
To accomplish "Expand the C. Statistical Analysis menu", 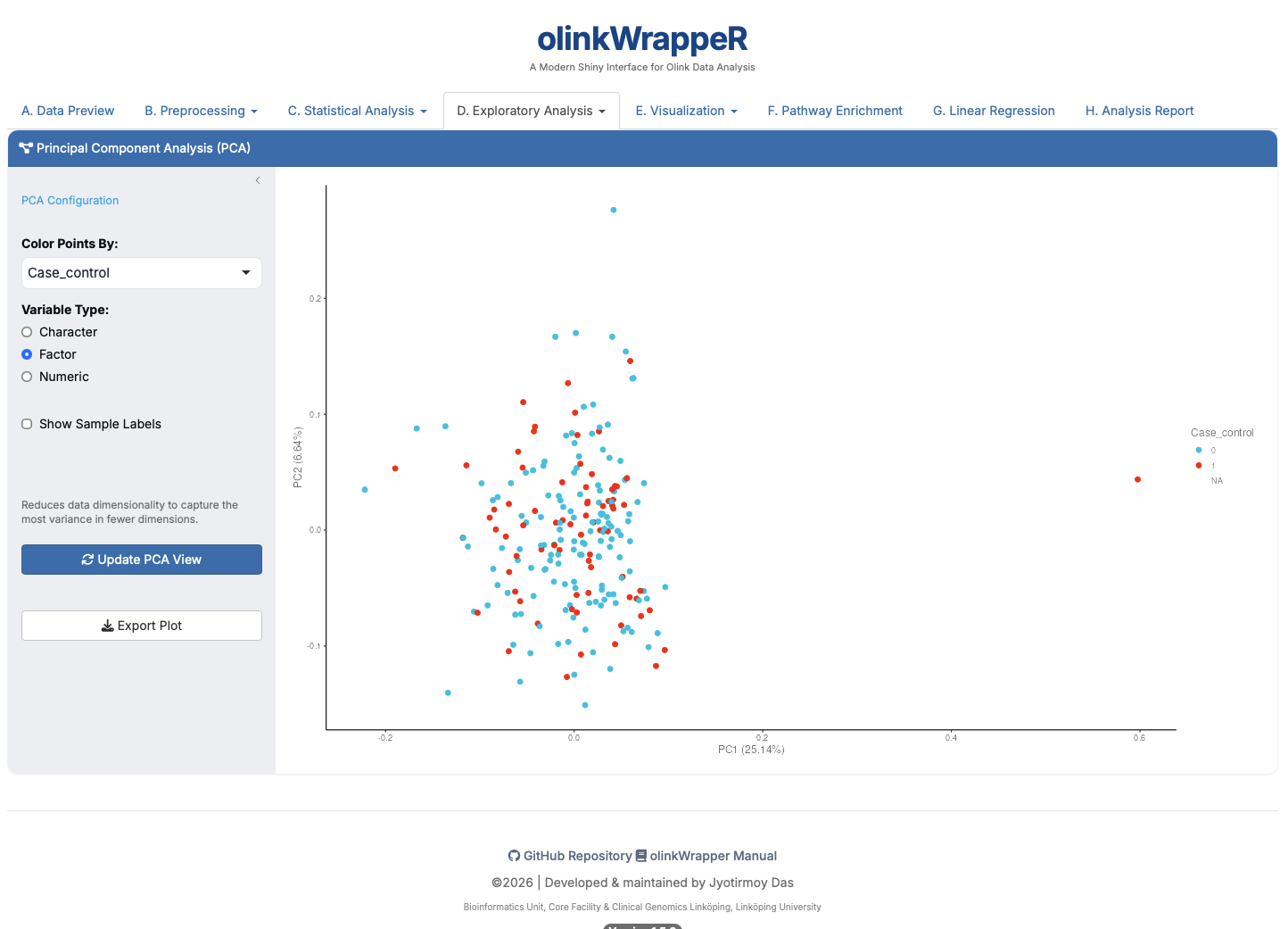I will pos(357,111).
